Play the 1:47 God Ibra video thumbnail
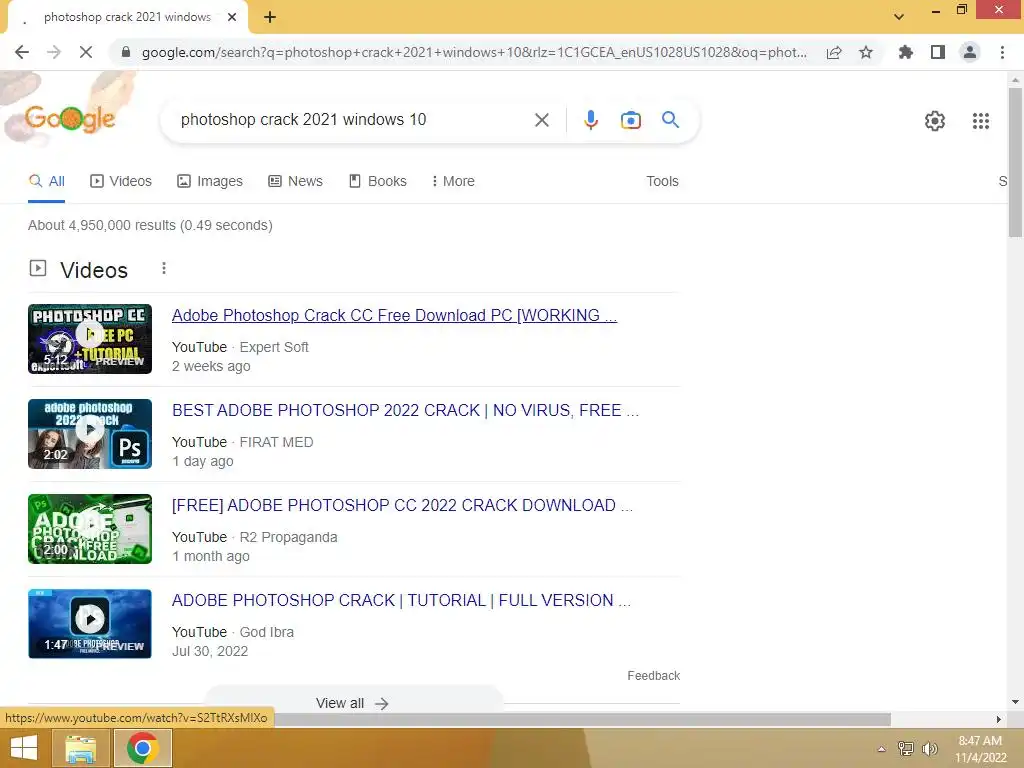1024x768 pixels. pyautogui.click(x=90, y=624)
